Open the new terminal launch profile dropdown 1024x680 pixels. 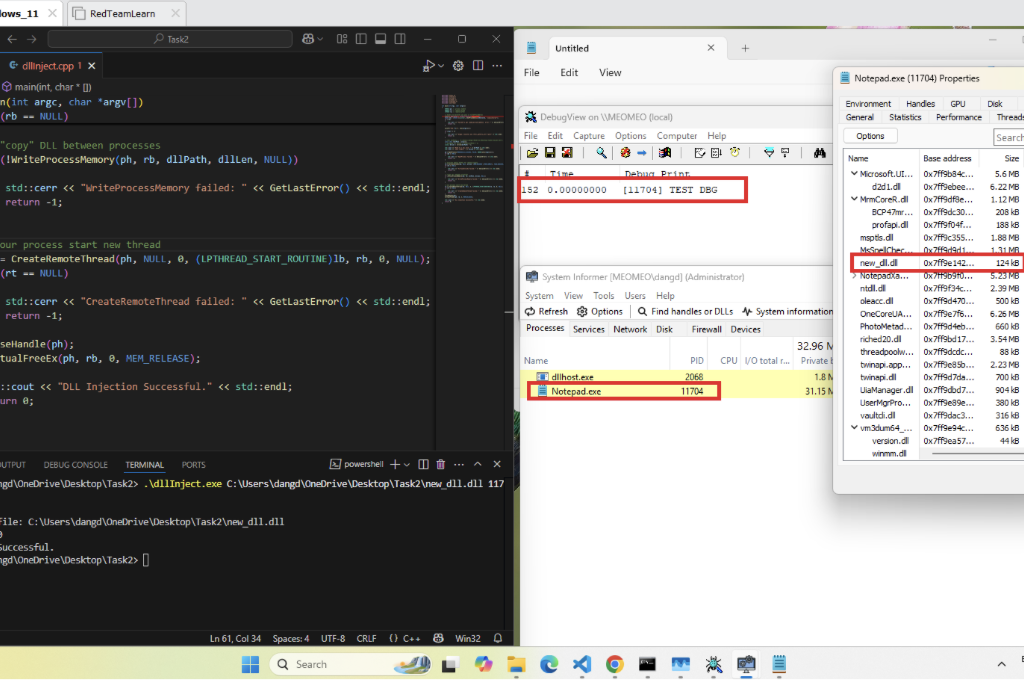pos(408,464)
